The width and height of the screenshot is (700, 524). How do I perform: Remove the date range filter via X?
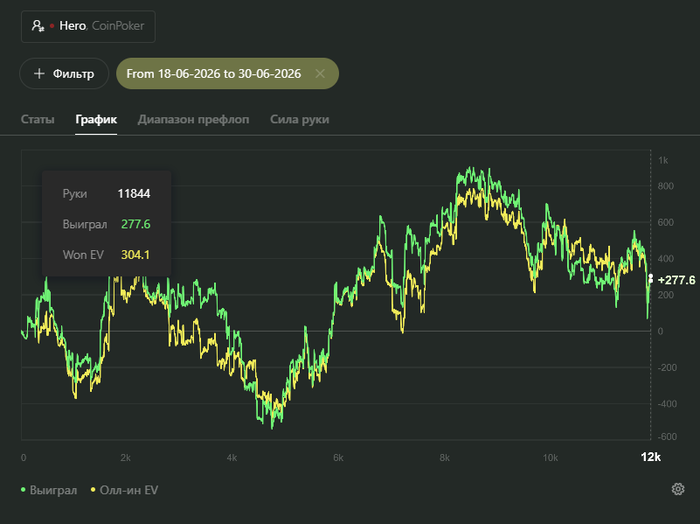(320, 74)
